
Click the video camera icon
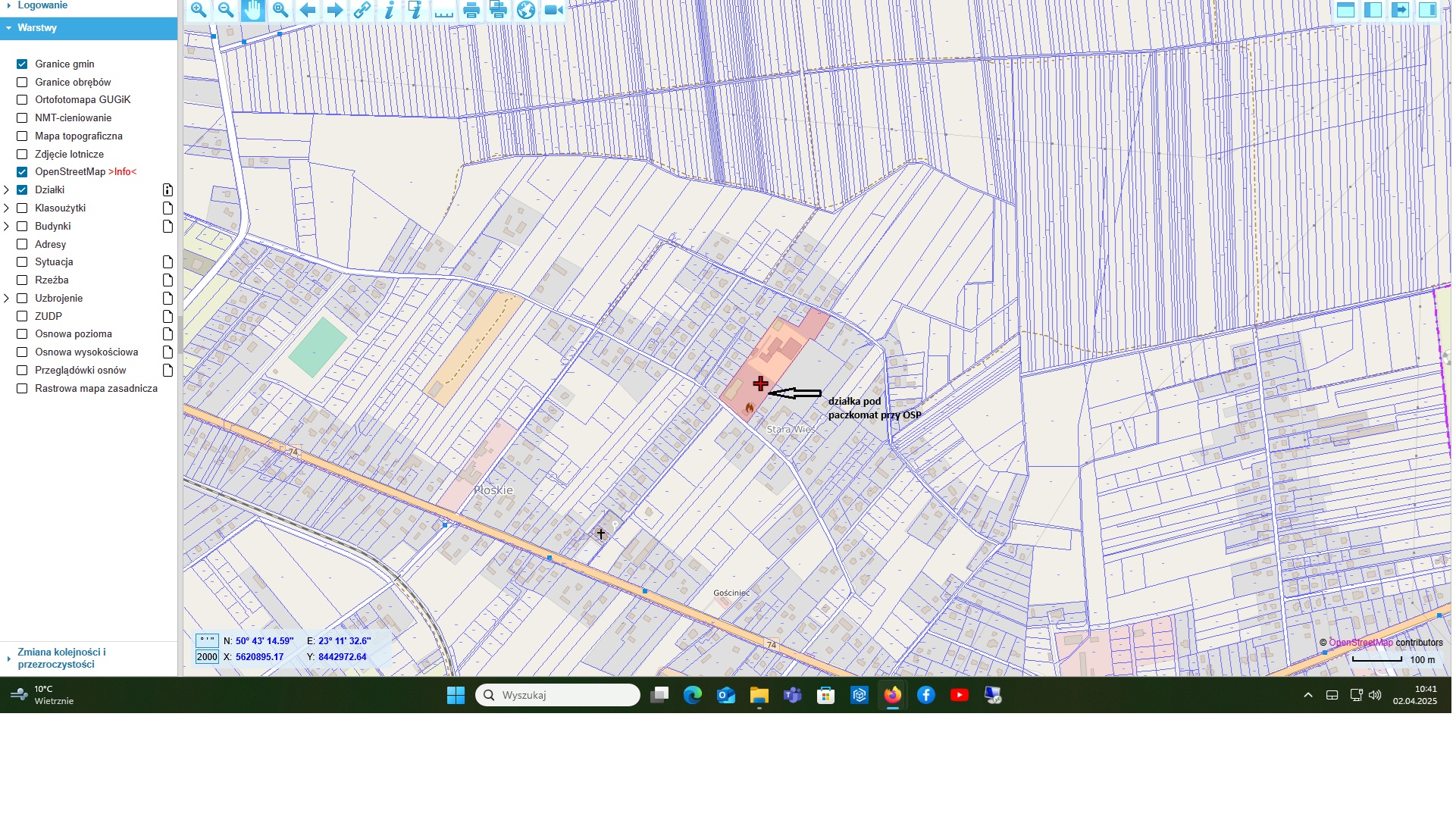point(554,10)
